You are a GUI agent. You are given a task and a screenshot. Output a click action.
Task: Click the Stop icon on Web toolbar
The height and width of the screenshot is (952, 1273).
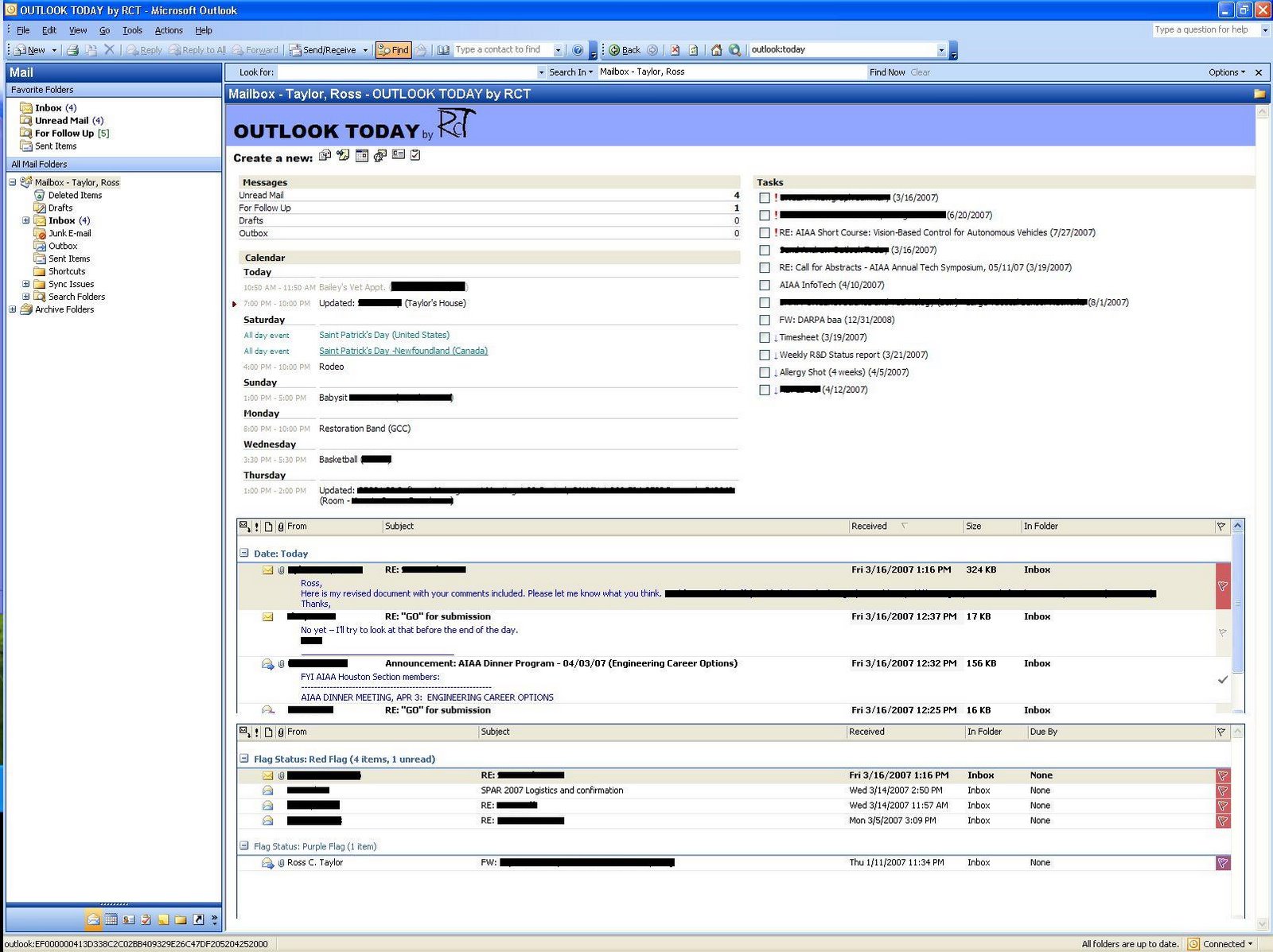pyautogui.click(x=675, y=50)
